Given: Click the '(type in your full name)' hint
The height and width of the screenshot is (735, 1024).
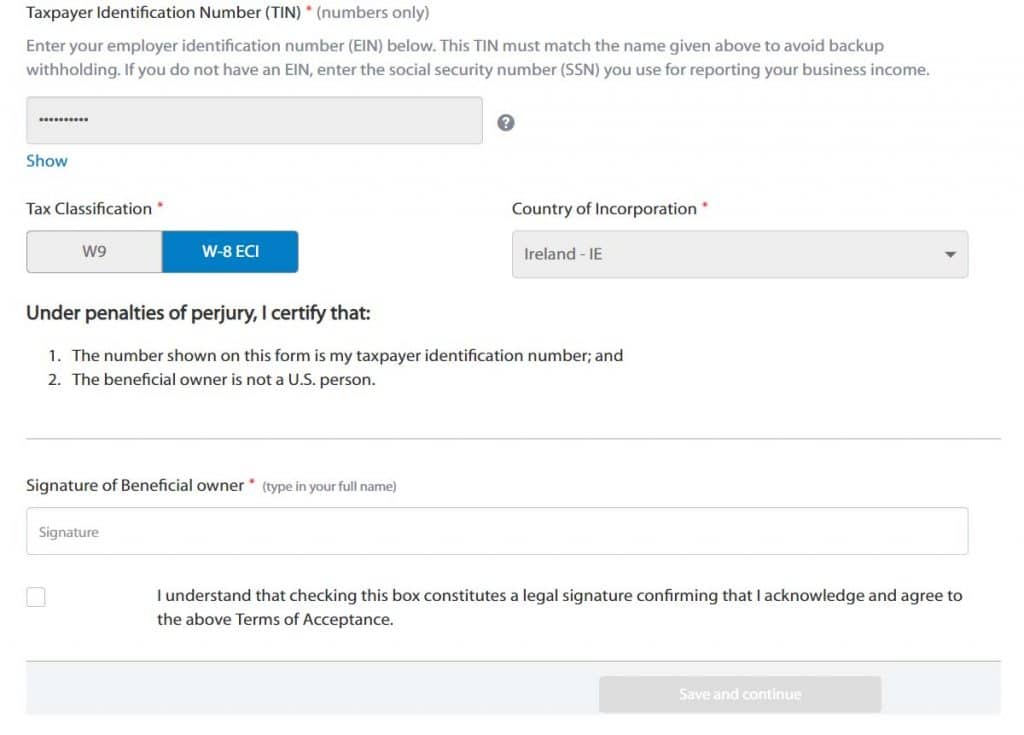Looking at the screenshot, I should click(x=329, y=486).
